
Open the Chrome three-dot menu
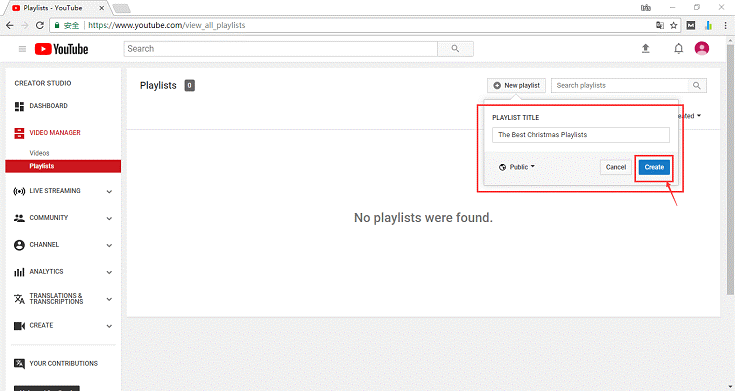pos(725,25)
